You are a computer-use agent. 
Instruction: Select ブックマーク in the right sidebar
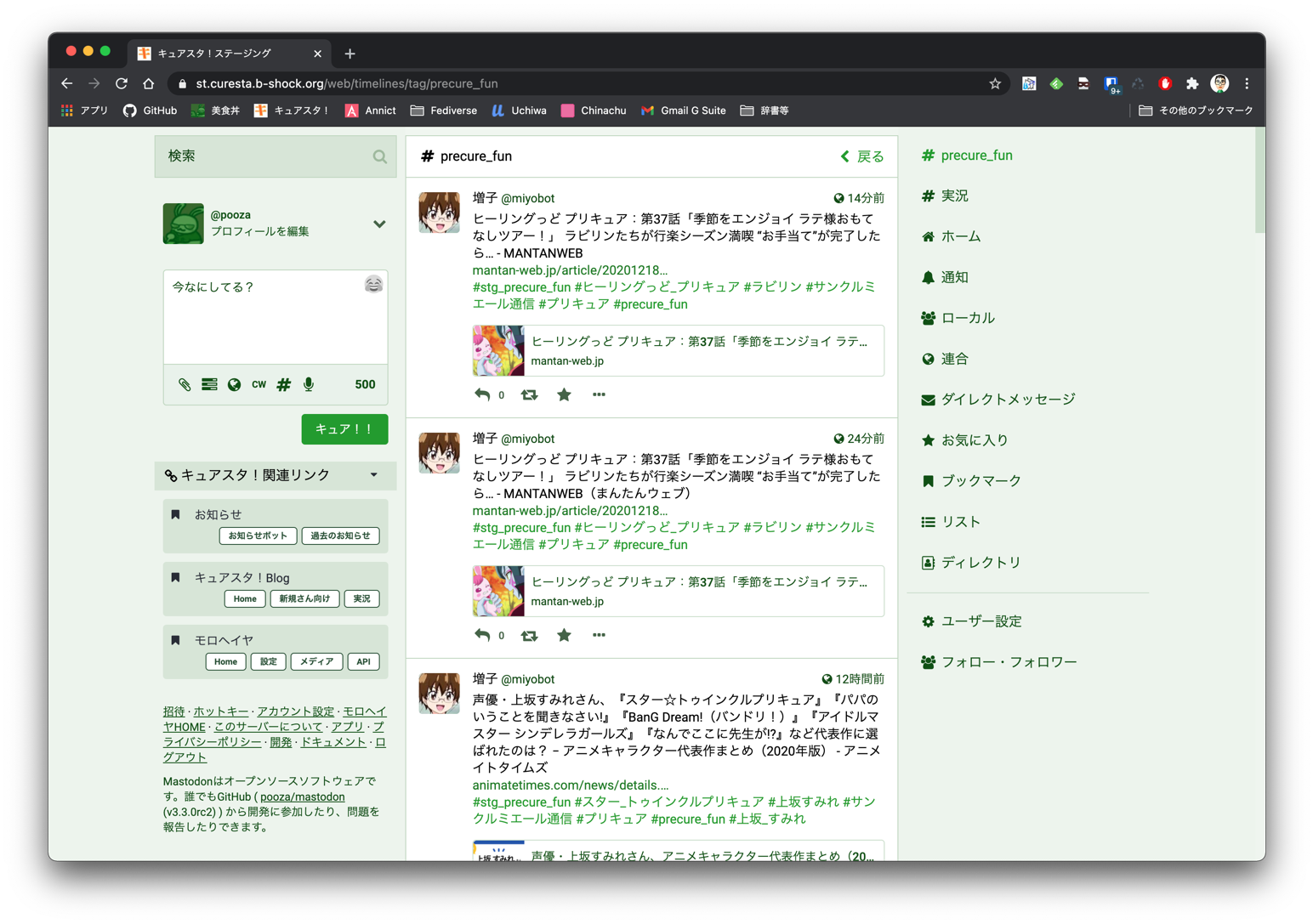point(980,481)
